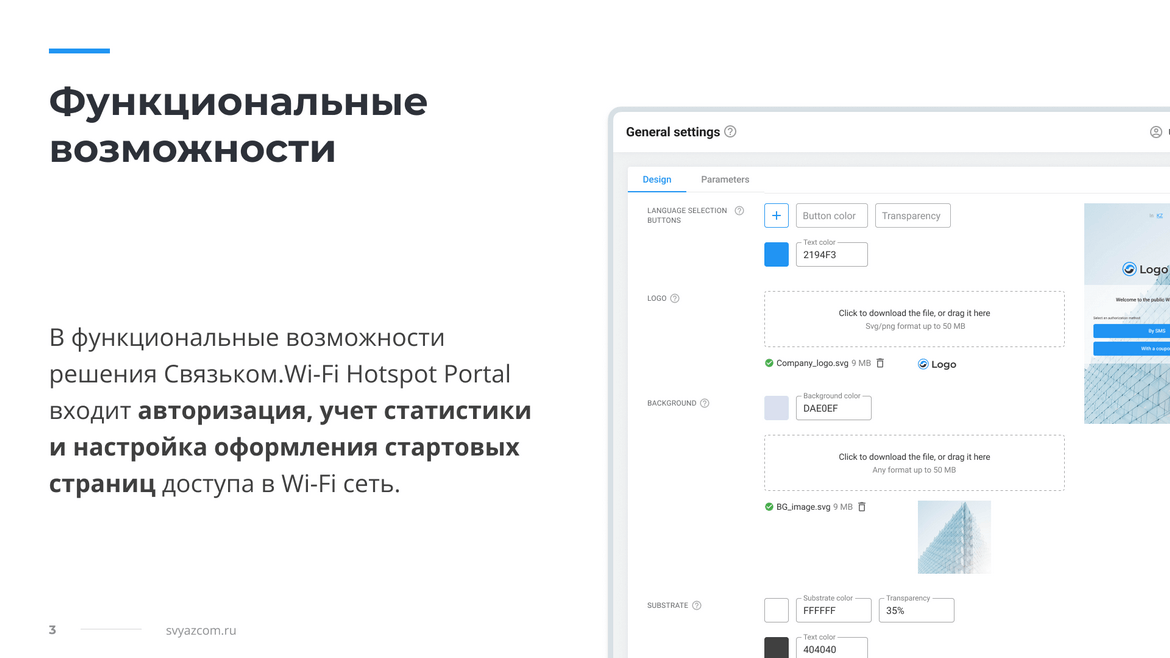
Task: Edit the substrate Transparency 35% field
Action: coord(916,610)
